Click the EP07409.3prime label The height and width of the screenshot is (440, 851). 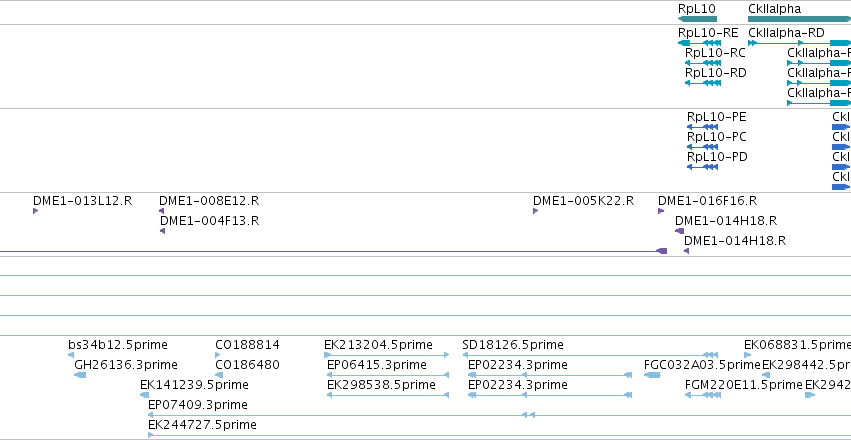tap(198, 405)
